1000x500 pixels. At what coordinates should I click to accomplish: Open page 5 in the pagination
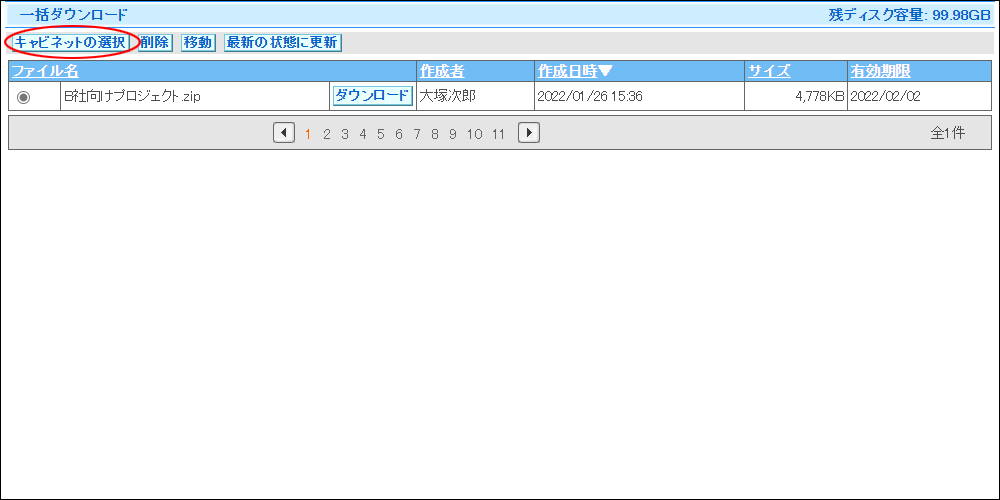(x=380, y=134)
